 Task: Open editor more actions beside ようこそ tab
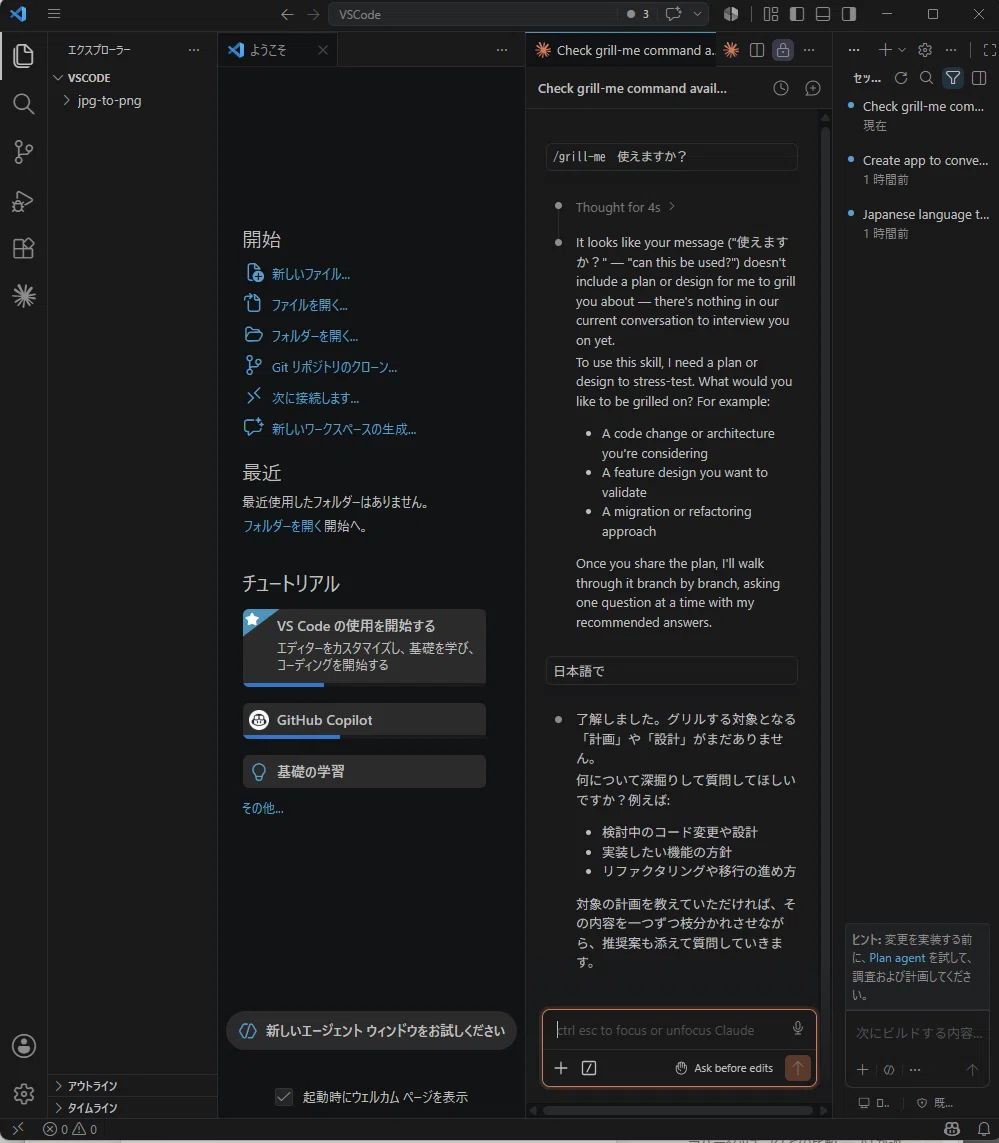point(502,50)
